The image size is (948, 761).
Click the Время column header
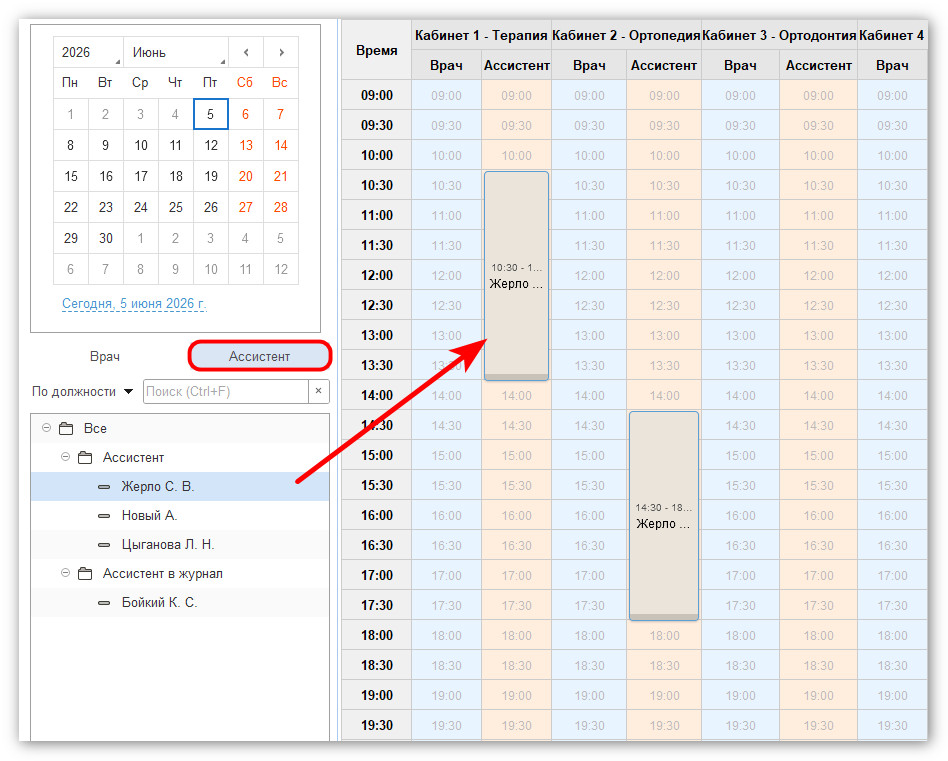click(377, 50)
